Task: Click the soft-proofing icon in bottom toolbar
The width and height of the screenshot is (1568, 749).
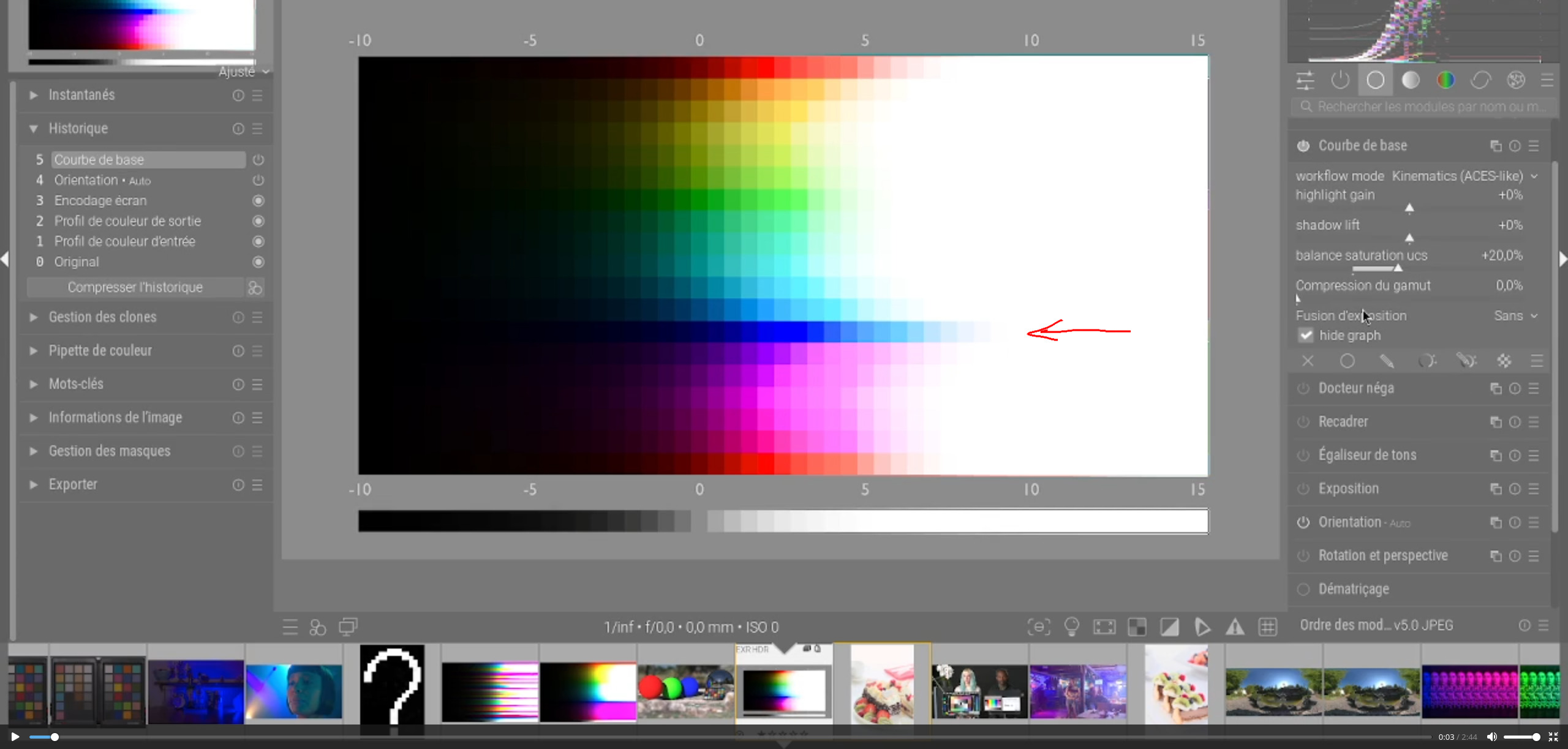Action: (x=1202, y=627)
